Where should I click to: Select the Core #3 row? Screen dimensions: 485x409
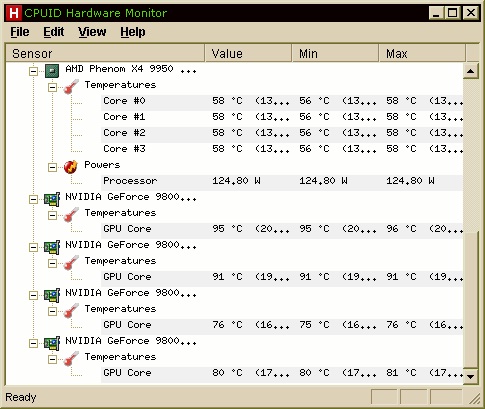click(x=282, y=150)
